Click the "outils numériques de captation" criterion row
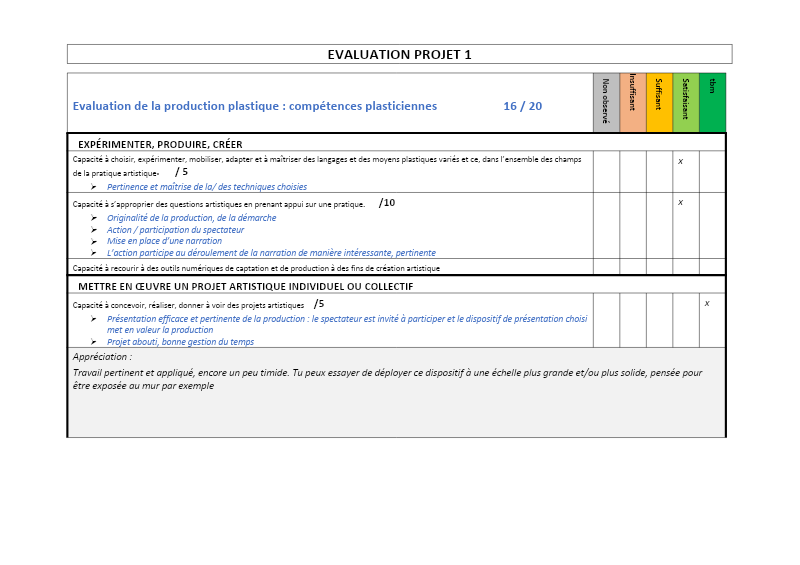This screenshot has width=800, height=565. pyautogui.click(x=256, y=268)
